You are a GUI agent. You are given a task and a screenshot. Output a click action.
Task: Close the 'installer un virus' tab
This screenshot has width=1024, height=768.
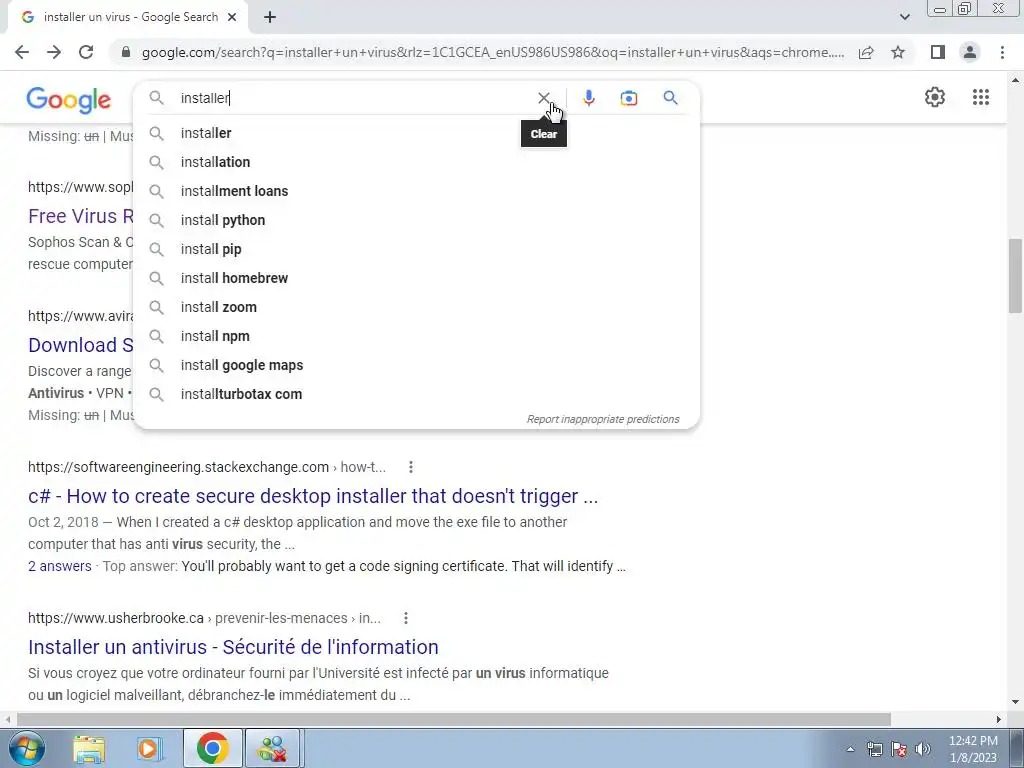coord(232,18)
